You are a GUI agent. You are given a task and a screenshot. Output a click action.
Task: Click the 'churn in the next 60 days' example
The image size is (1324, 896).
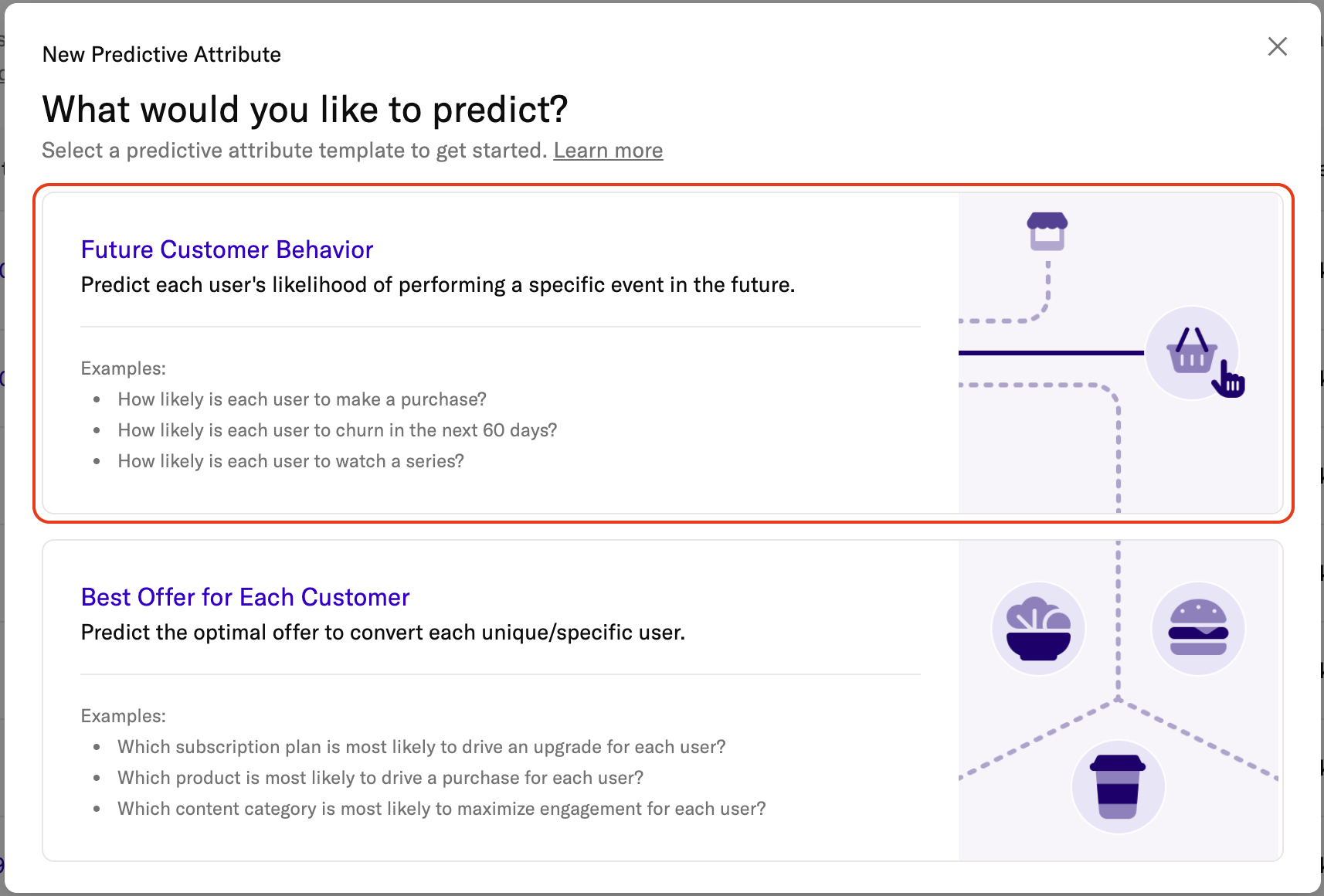[337, 430]
